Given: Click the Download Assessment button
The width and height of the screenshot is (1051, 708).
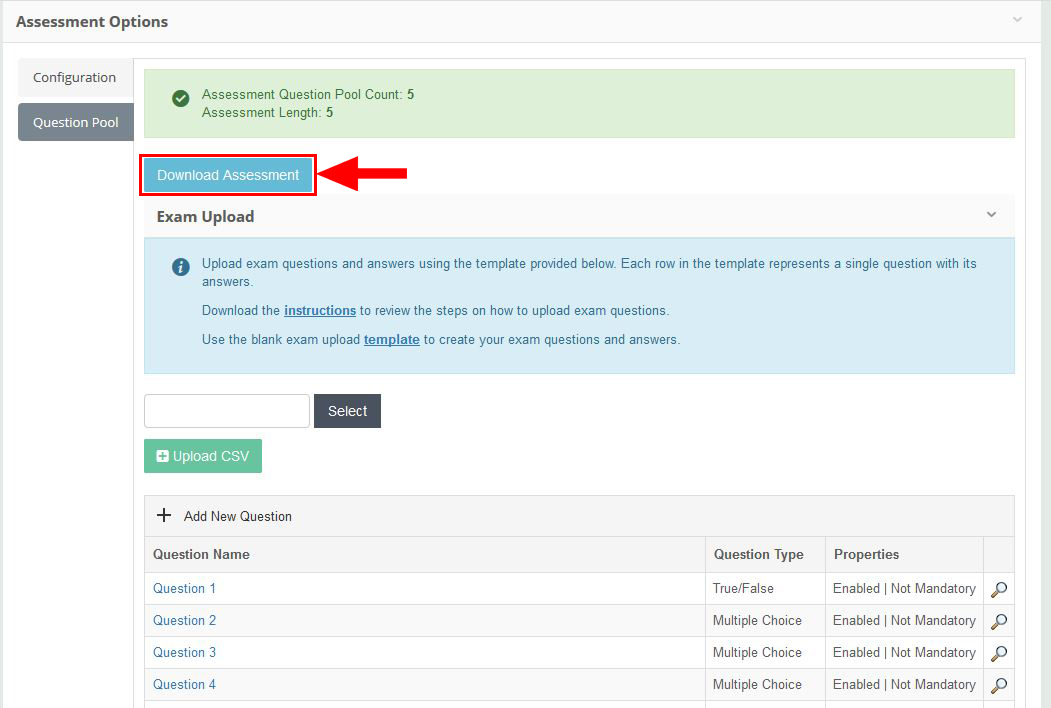Looking at the screenshot, I should pos(228,175).
